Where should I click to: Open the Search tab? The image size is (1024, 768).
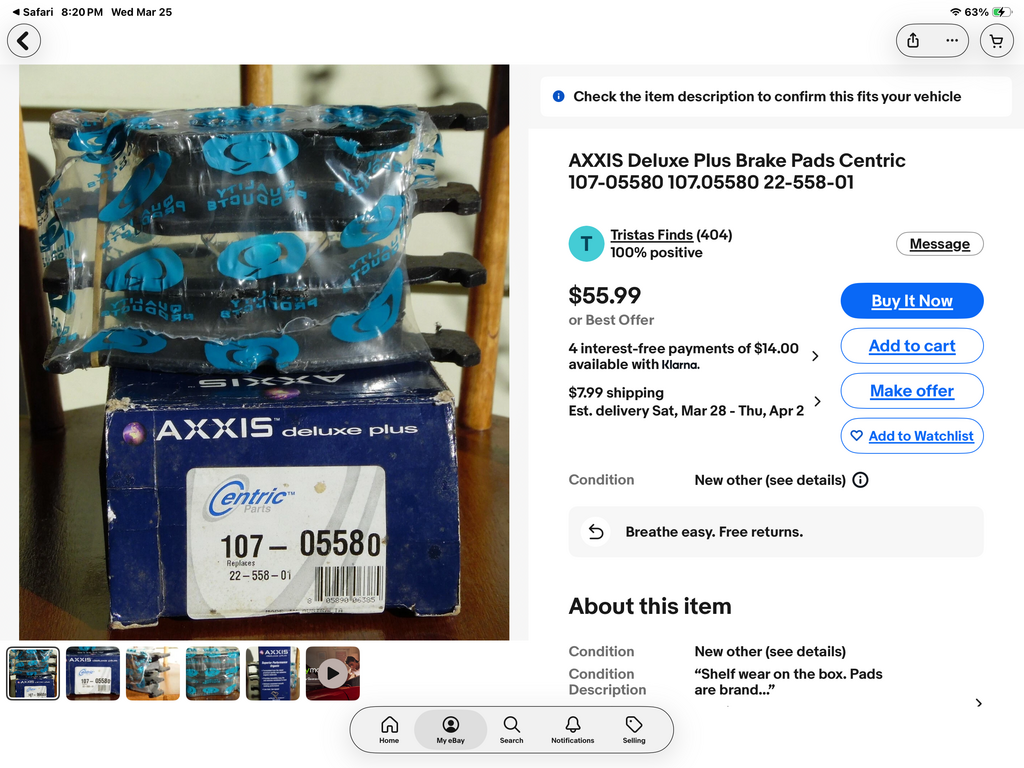click(x=511, y=729)
